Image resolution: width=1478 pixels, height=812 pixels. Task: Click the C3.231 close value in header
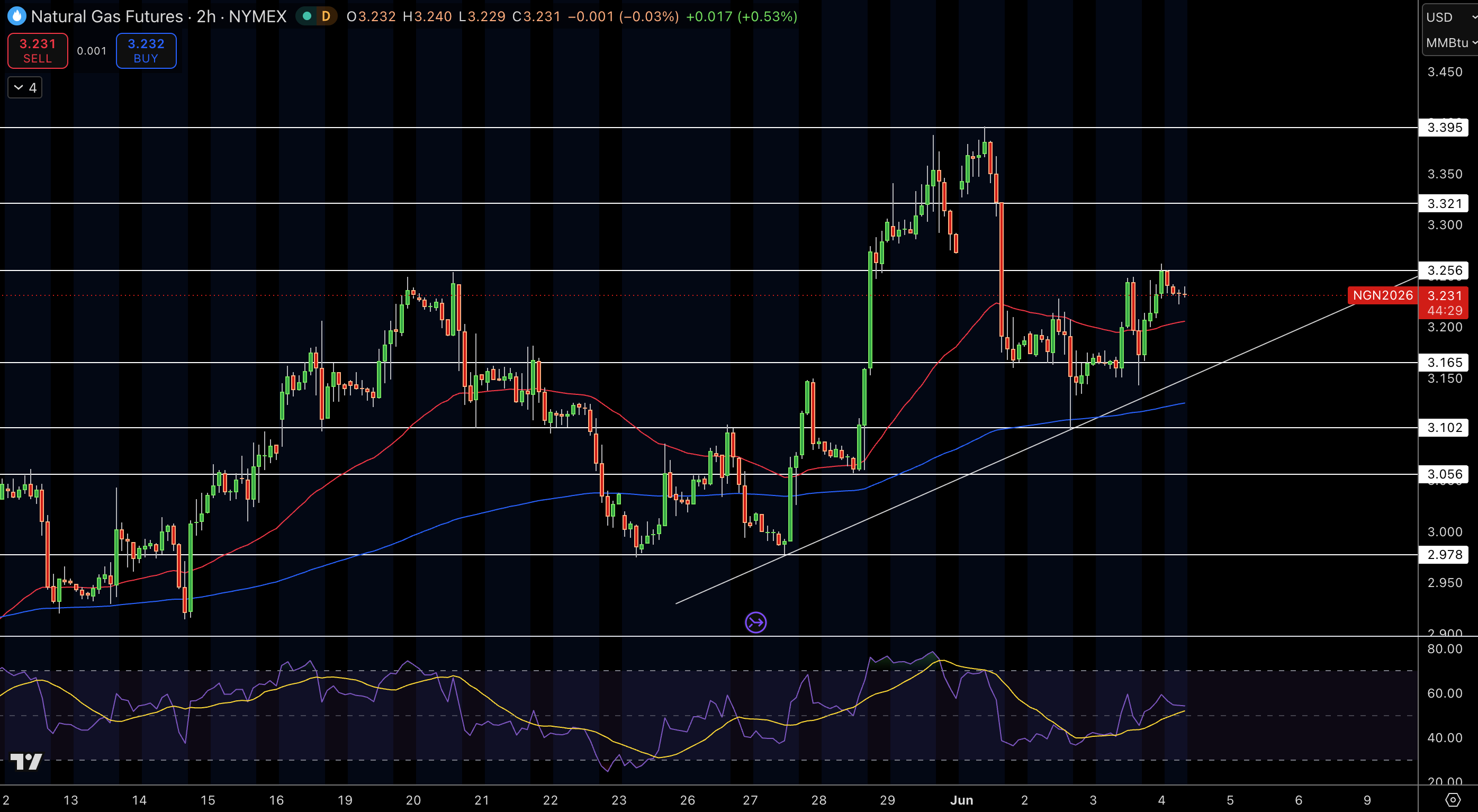click(x=536, y=16)
